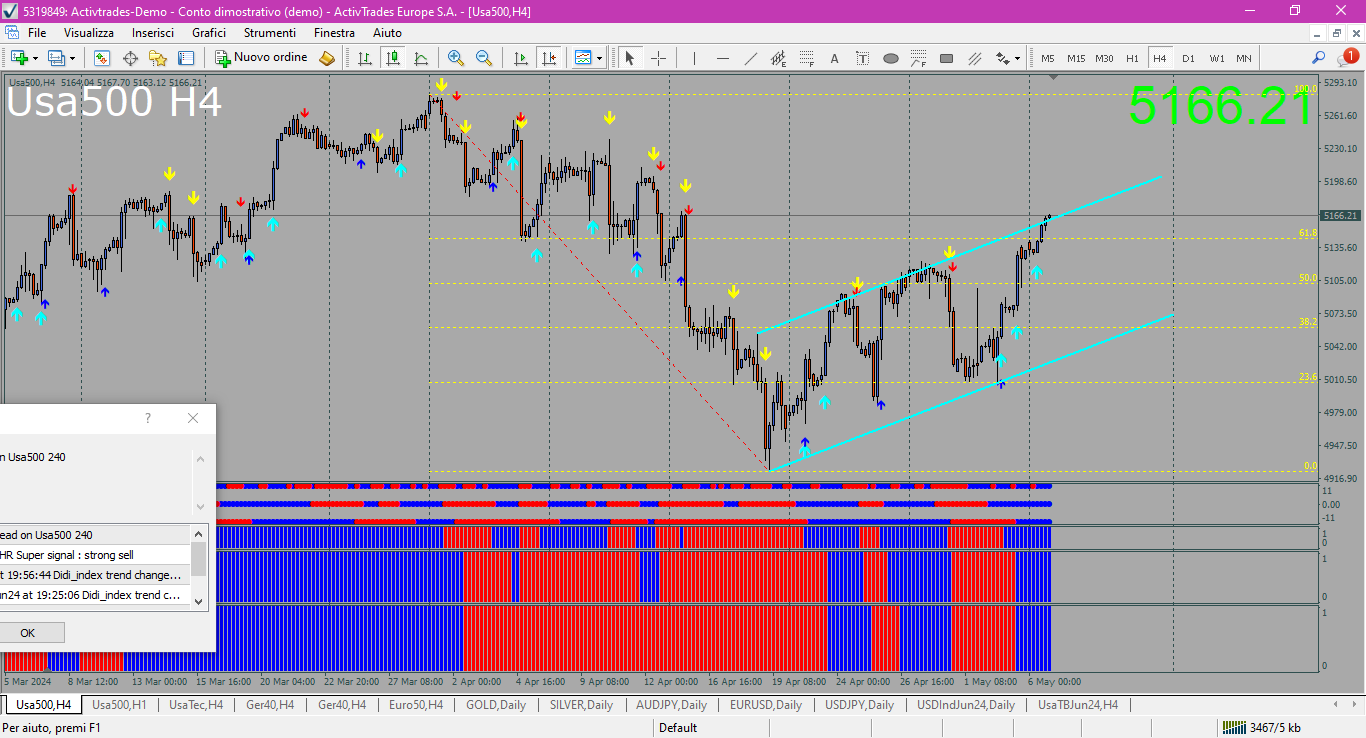The image size is (1366, 738).
Task: Open the search magnifier icon
Action: (1318, 58)
